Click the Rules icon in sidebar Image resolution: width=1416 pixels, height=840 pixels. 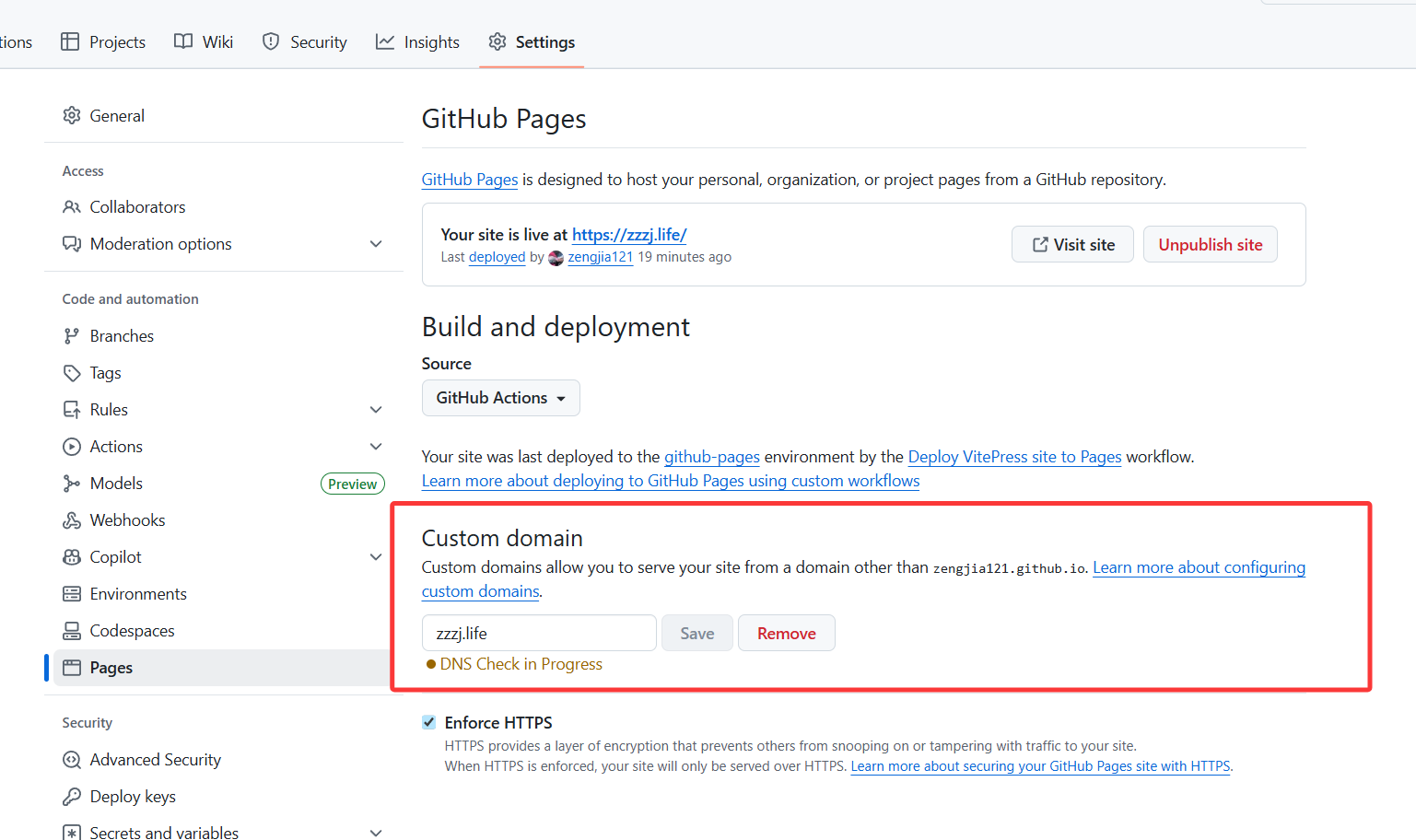pyautogui.click(x=72, y=410)
